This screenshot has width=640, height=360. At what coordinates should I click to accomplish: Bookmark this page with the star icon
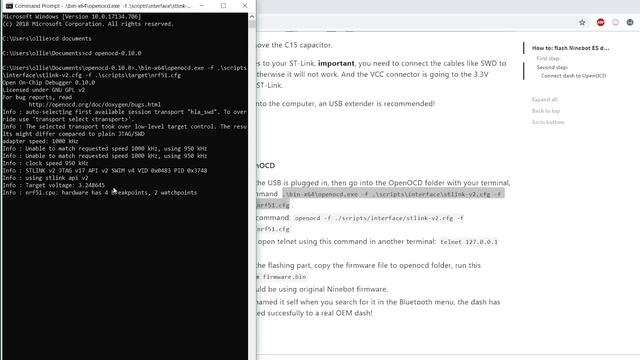[582, 22]
